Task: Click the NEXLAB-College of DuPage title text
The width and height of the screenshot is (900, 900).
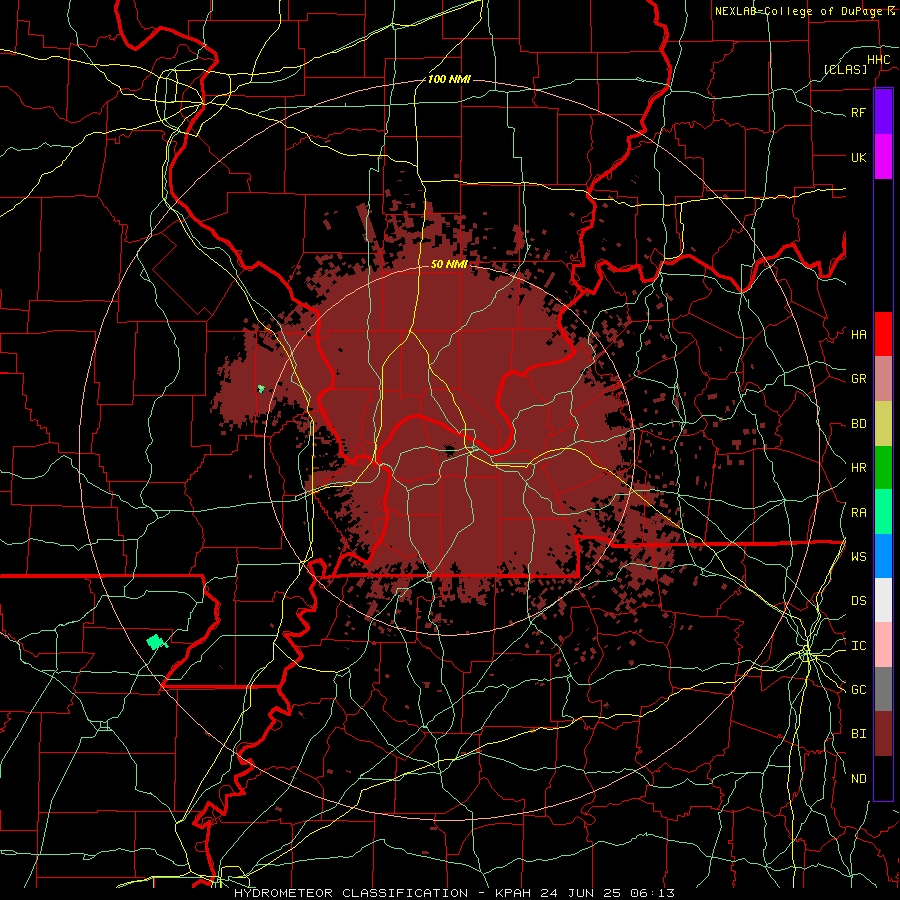Action: pos(801,11)
